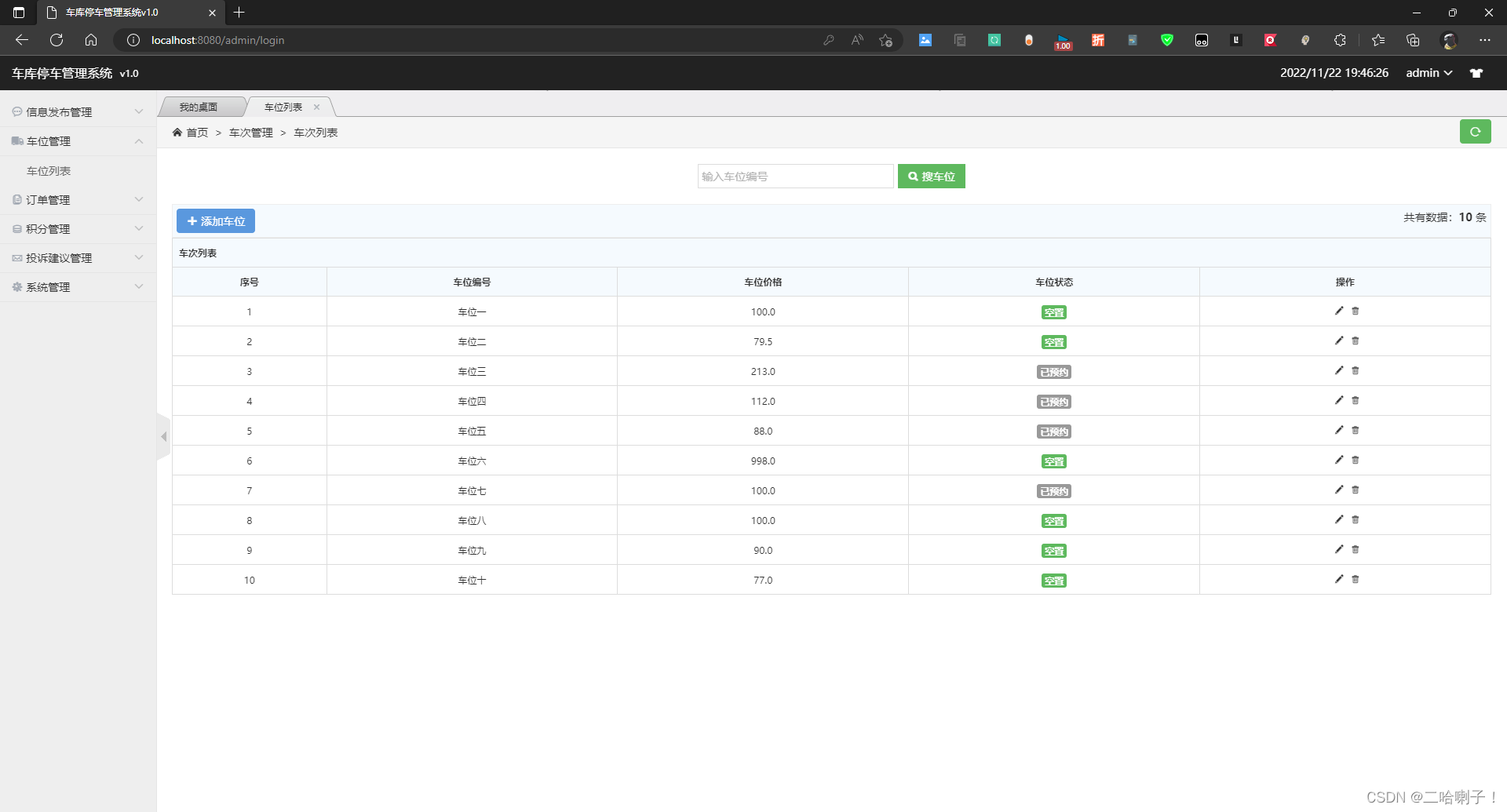Focus the 输入车位编号 search field
Image resolution: width=1507 pixels, height=812 pixels.
pos(795,177)
